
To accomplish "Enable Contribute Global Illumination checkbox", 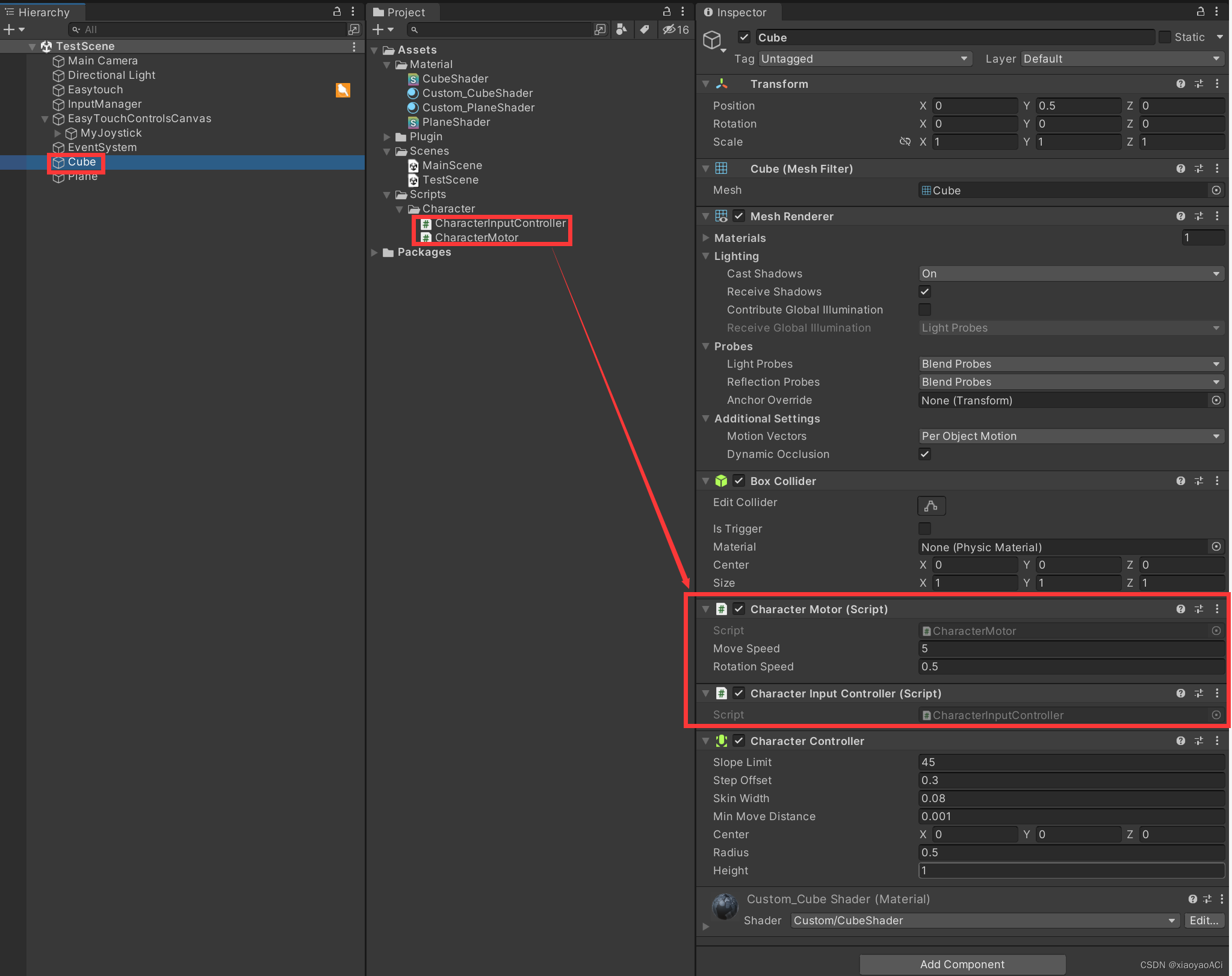I will pyautogui.click(x=925, y=310).
